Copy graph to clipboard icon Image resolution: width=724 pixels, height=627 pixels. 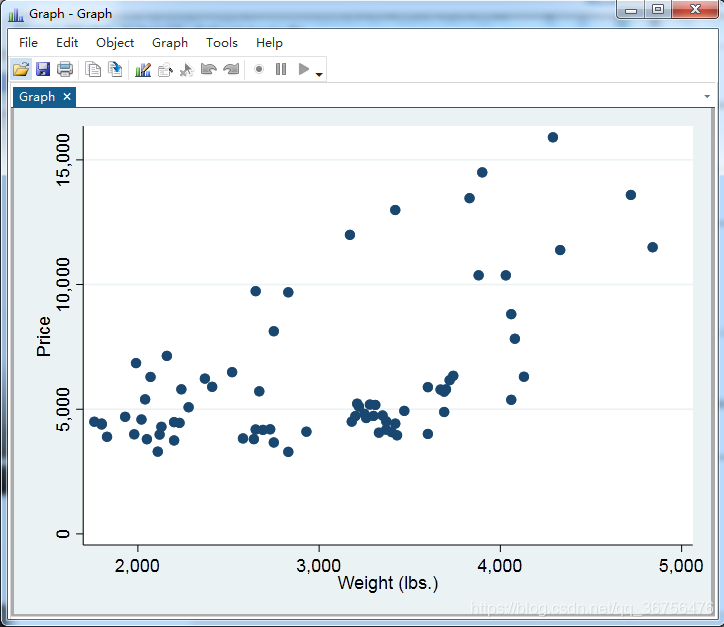point(93,69)
